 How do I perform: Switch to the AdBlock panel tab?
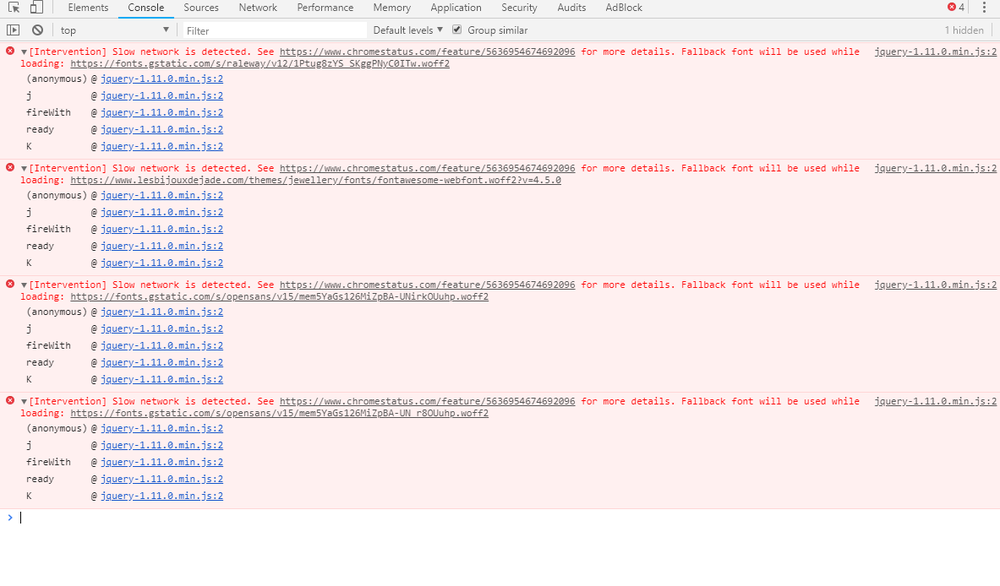(623, 7)
